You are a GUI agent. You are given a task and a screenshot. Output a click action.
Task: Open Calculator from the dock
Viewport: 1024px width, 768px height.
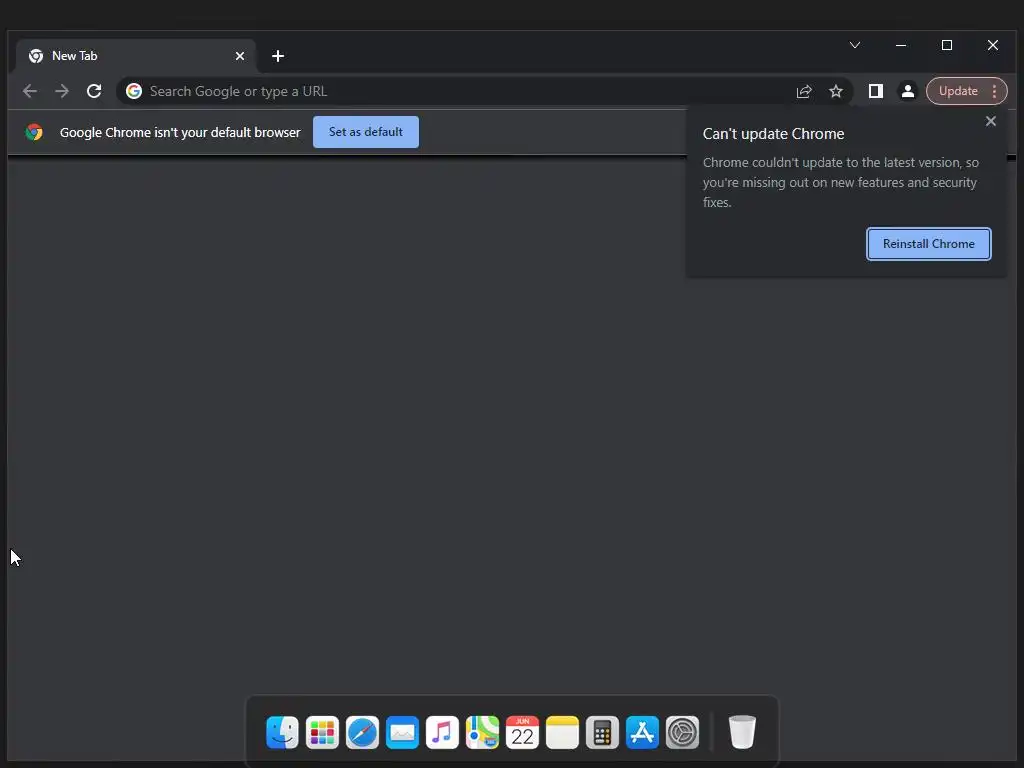click(x=602, y=732)
